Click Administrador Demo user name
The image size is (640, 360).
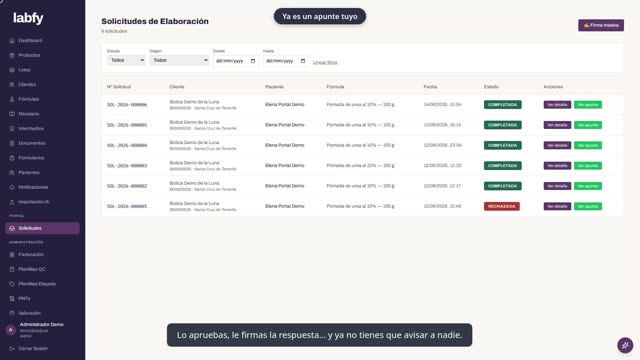click(x=42, y=324)
